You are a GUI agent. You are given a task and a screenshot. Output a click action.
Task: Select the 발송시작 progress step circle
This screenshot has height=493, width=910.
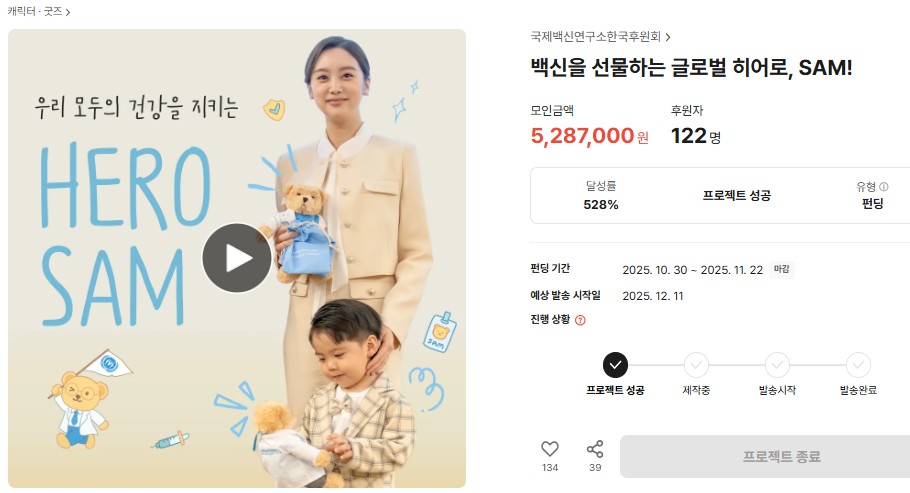point(777,365)
